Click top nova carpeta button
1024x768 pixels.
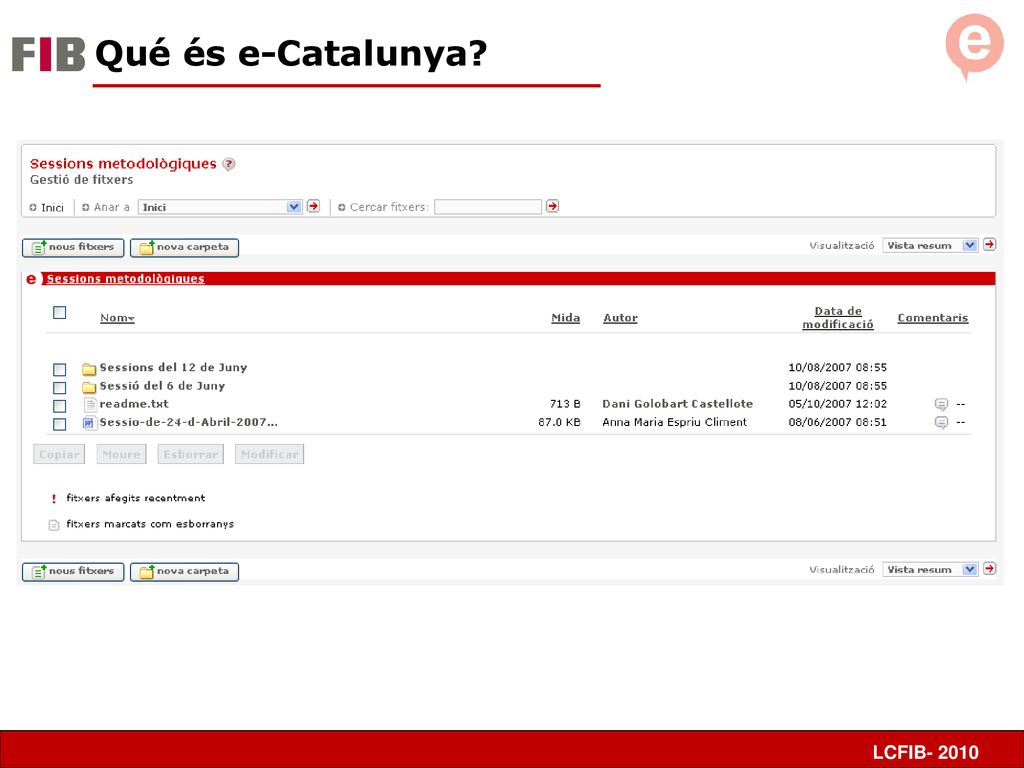[184, 248]
